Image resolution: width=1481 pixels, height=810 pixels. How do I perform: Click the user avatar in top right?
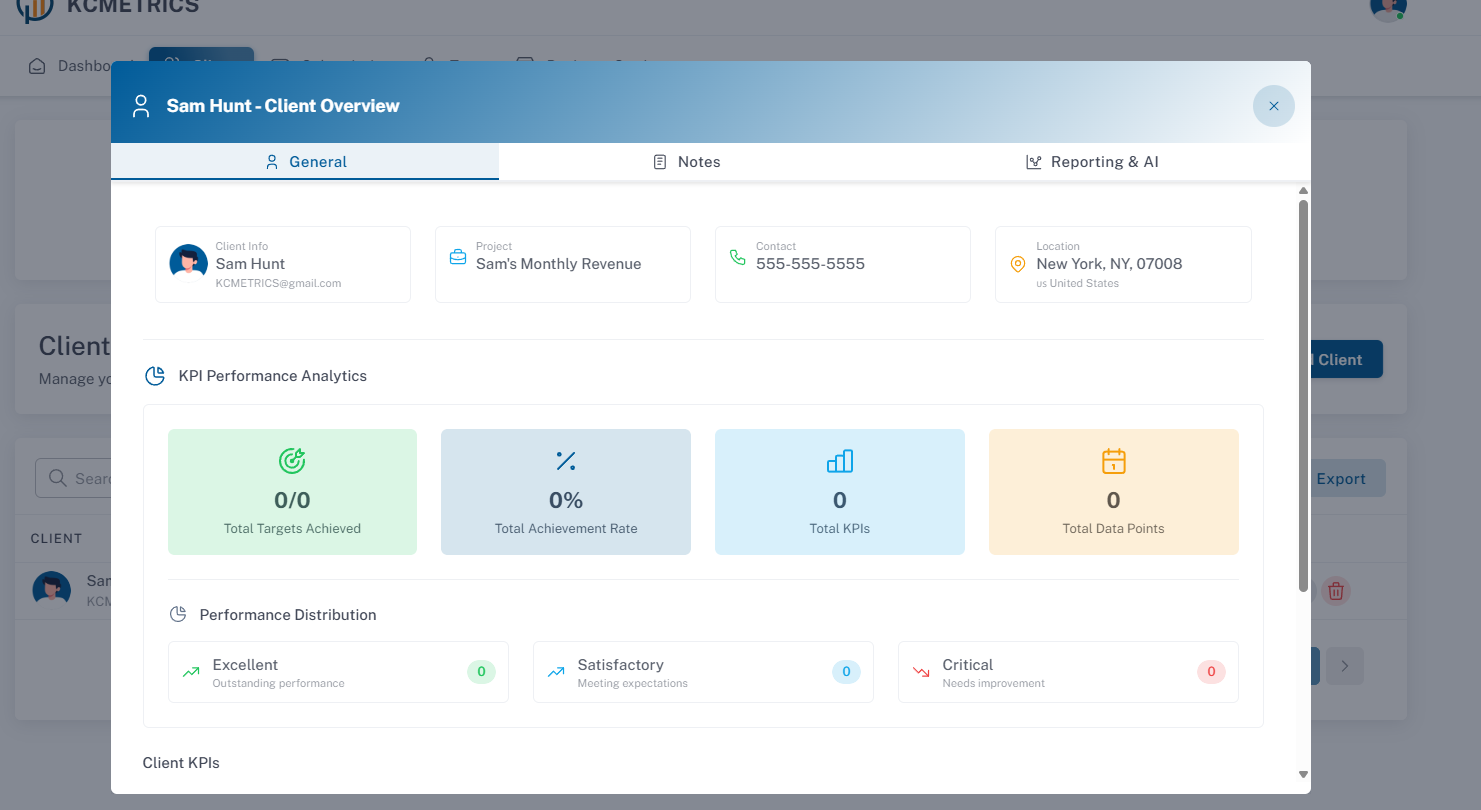[x=1388, y=6]
